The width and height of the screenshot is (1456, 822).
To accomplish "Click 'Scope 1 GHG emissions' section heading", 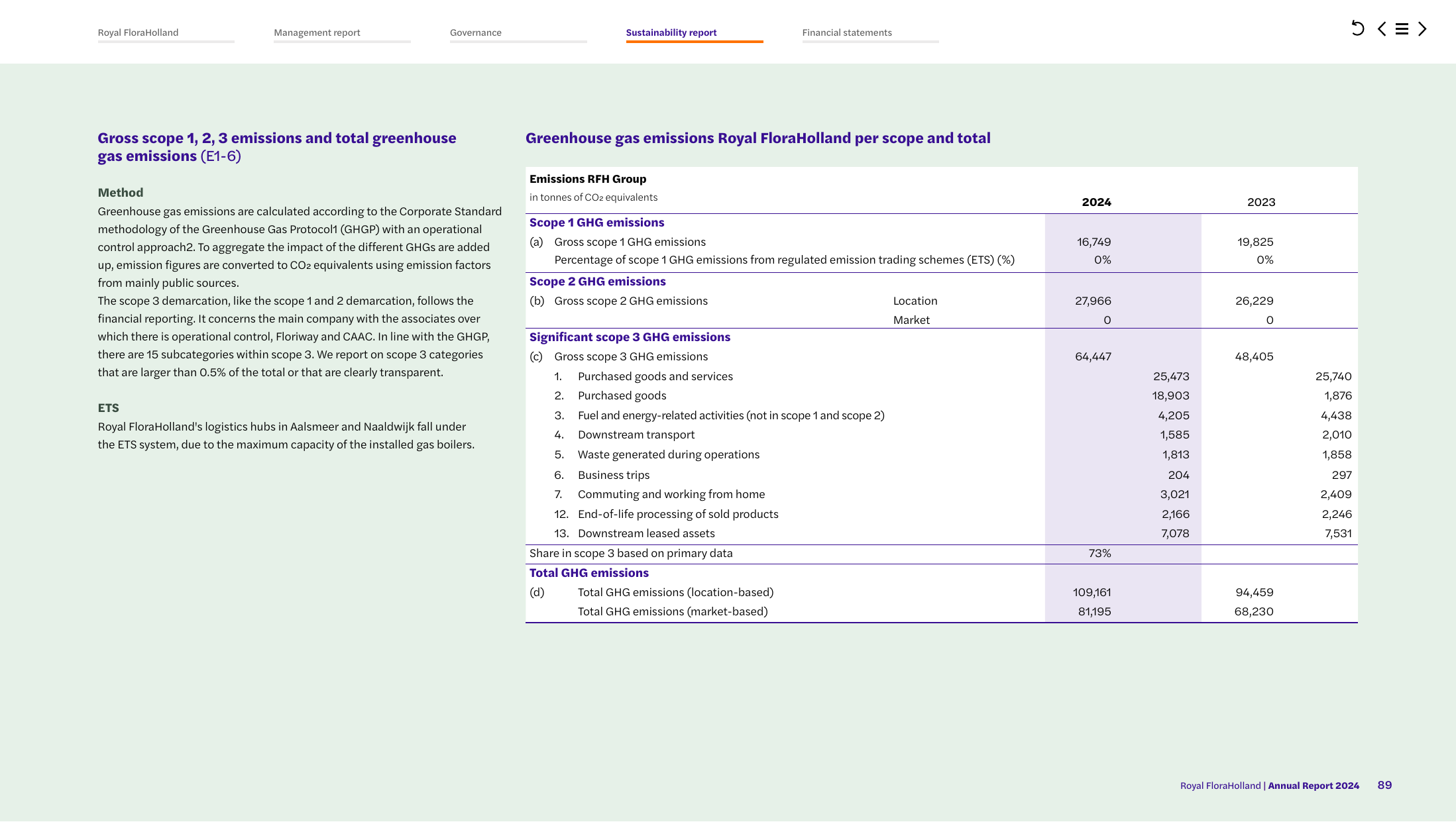I will [x=596, y=223].
